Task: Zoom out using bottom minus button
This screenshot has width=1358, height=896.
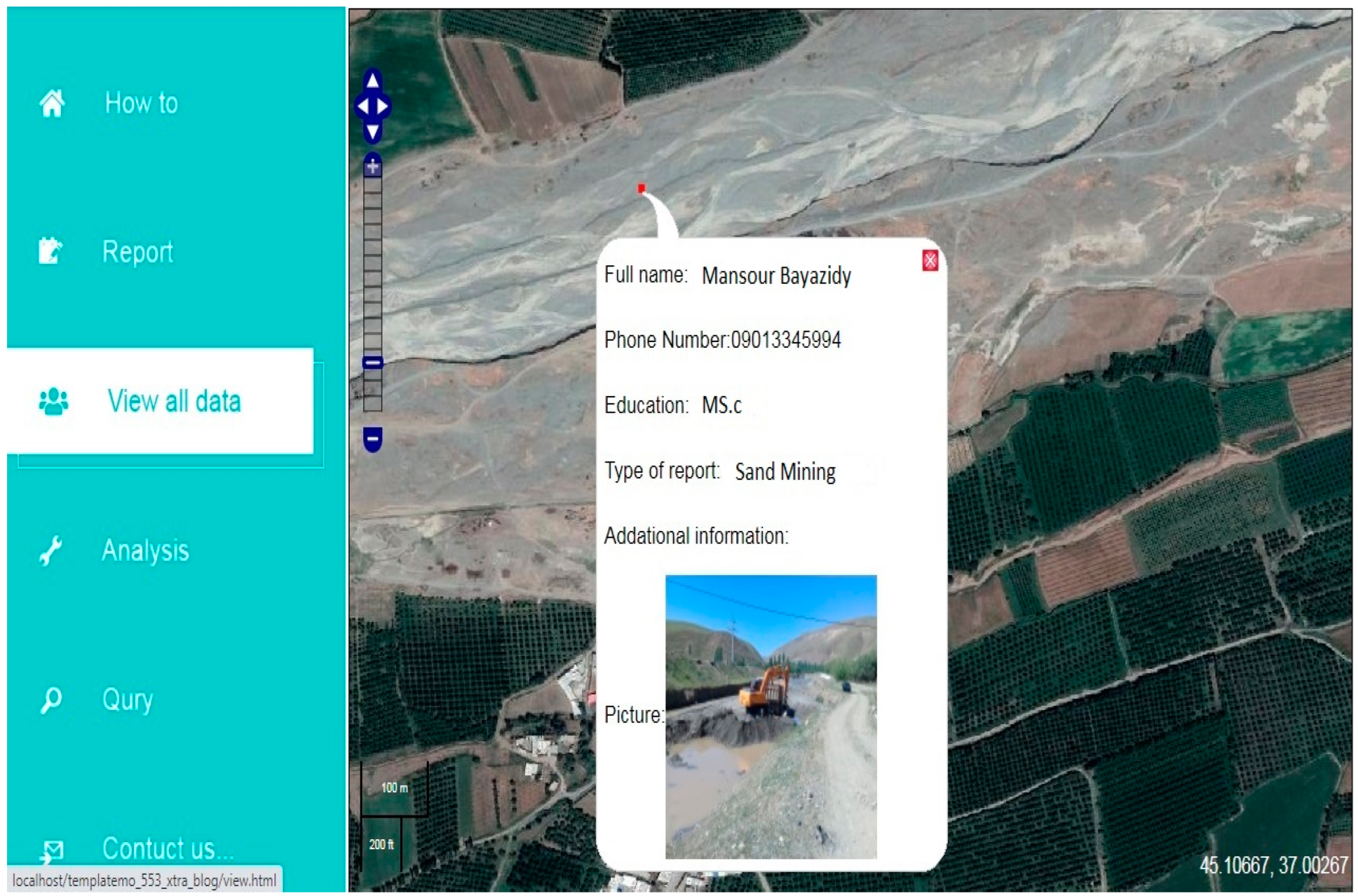Action: click(x=373, y=439)
